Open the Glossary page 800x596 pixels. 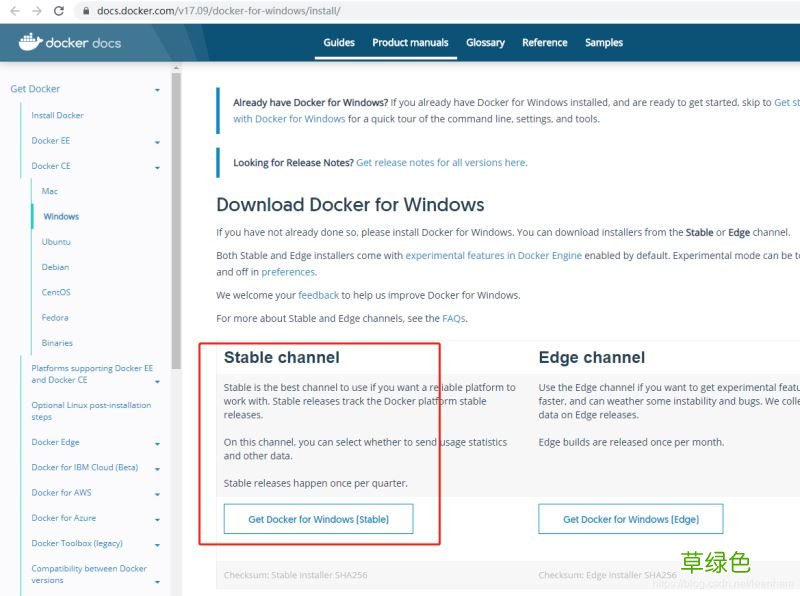pyautogui.click(x=485, y=43)
